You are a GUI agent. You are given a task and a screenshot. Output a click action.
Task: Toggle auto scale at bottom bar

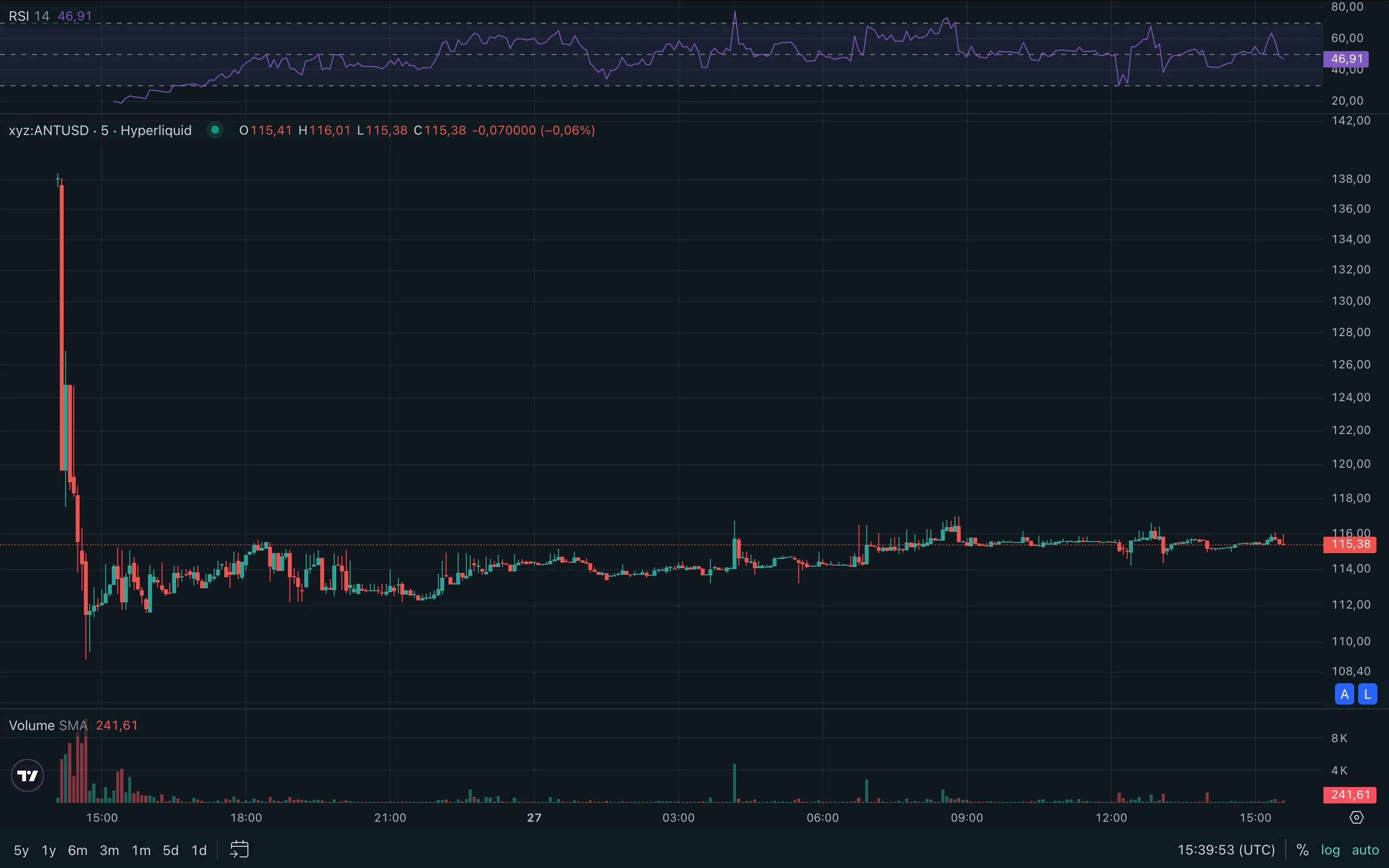click(x=1365, y=850)
